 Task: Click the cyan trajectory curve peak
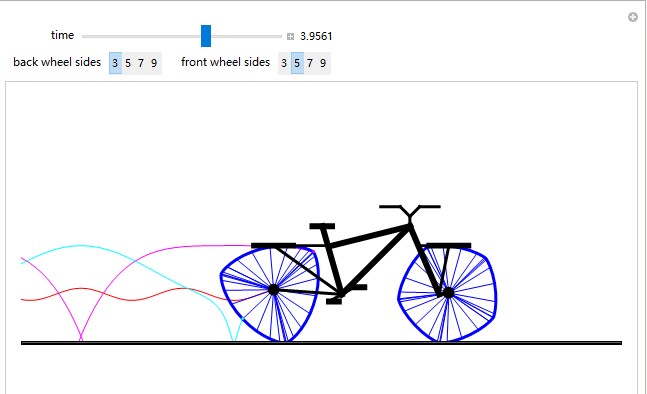pos(81,246)
